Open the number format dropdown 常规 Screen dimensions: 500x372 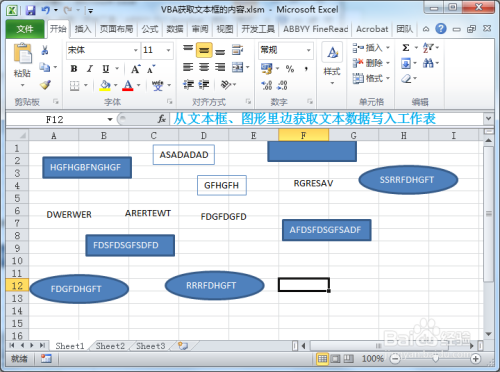tap(309, 50)
